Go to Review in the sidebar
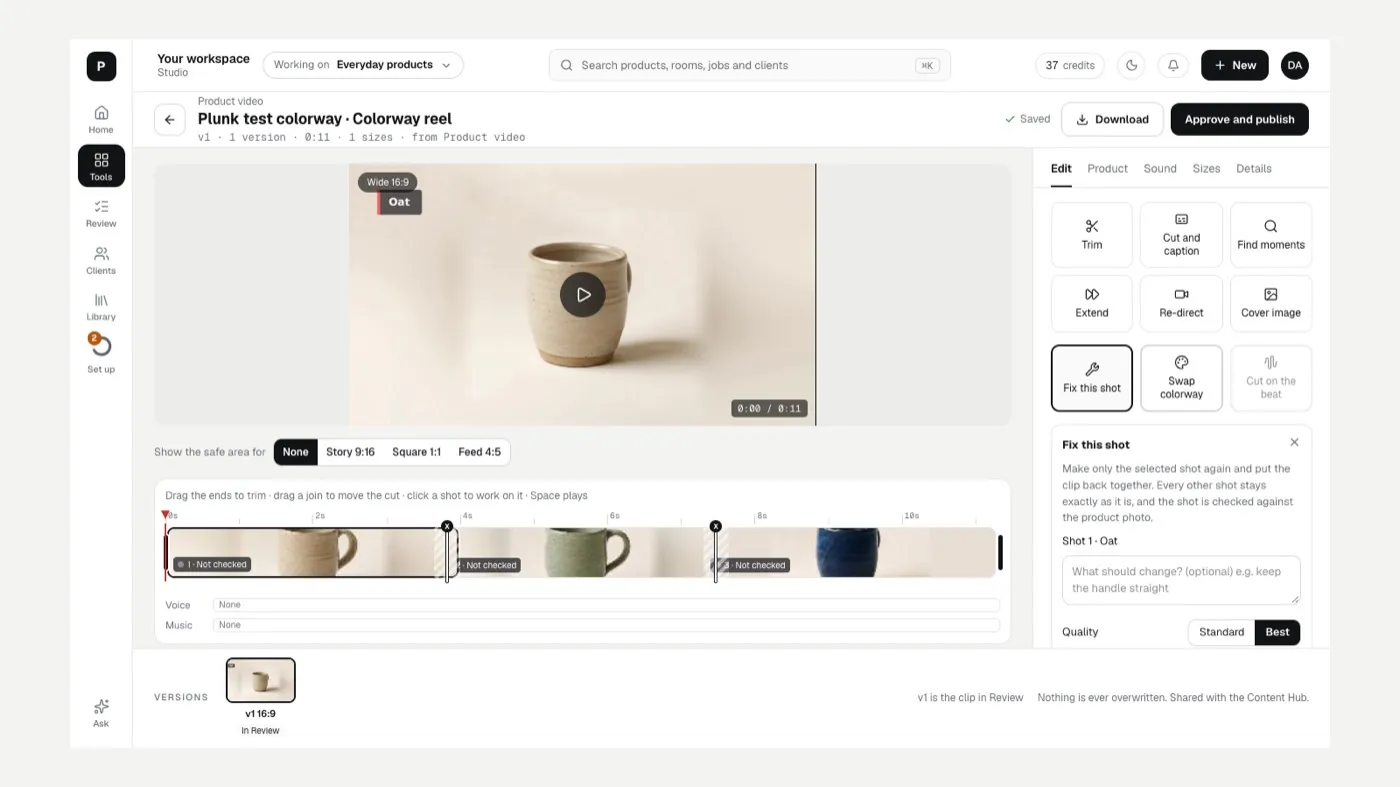Screen dimensions: 1400x787 101,213
